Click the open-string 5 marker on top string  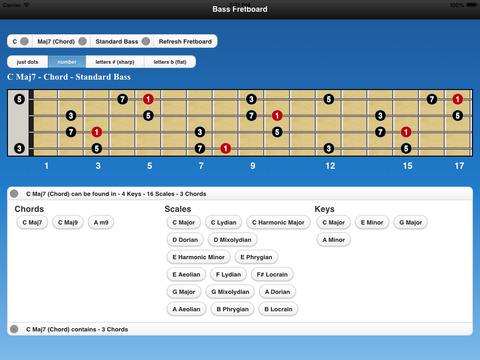coord(19,99)
